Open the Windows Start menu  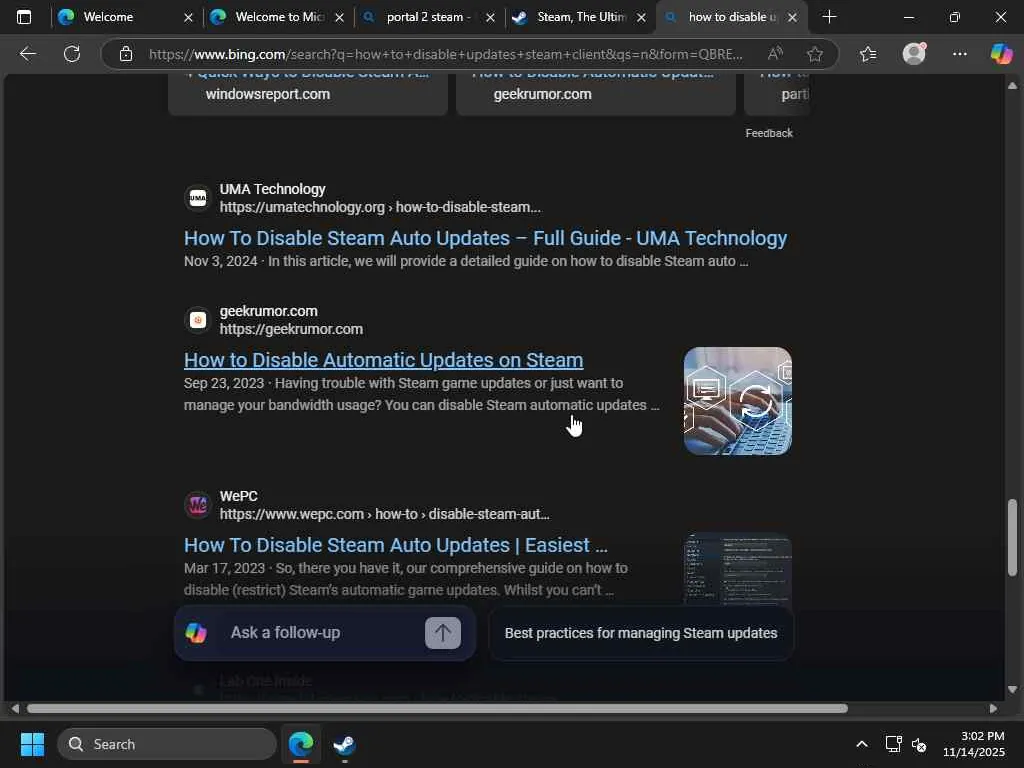click(x=32, y=744)
